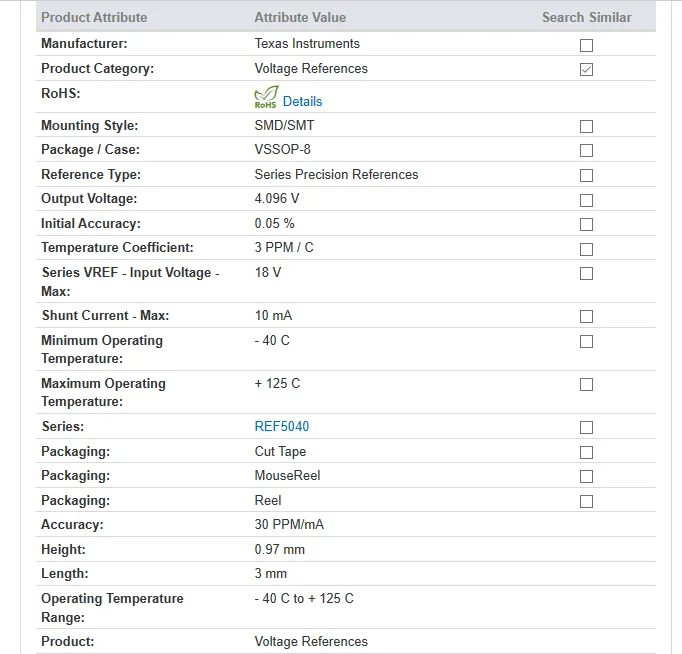
Task: Click the SMD/SMT mounting style value
Action: [284, 125]
